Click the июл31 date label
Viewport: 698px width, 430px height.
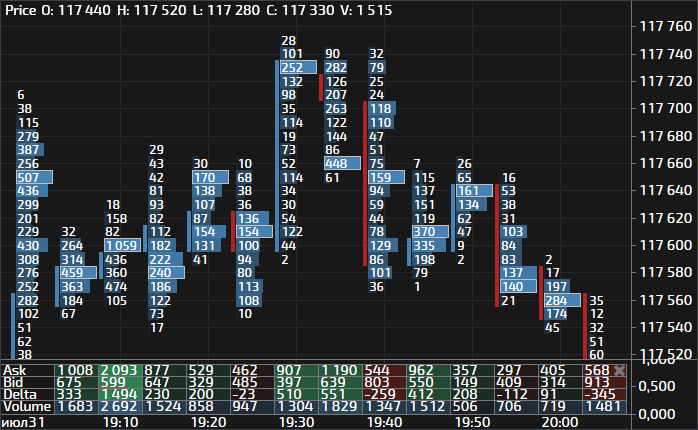click(22, 422)
